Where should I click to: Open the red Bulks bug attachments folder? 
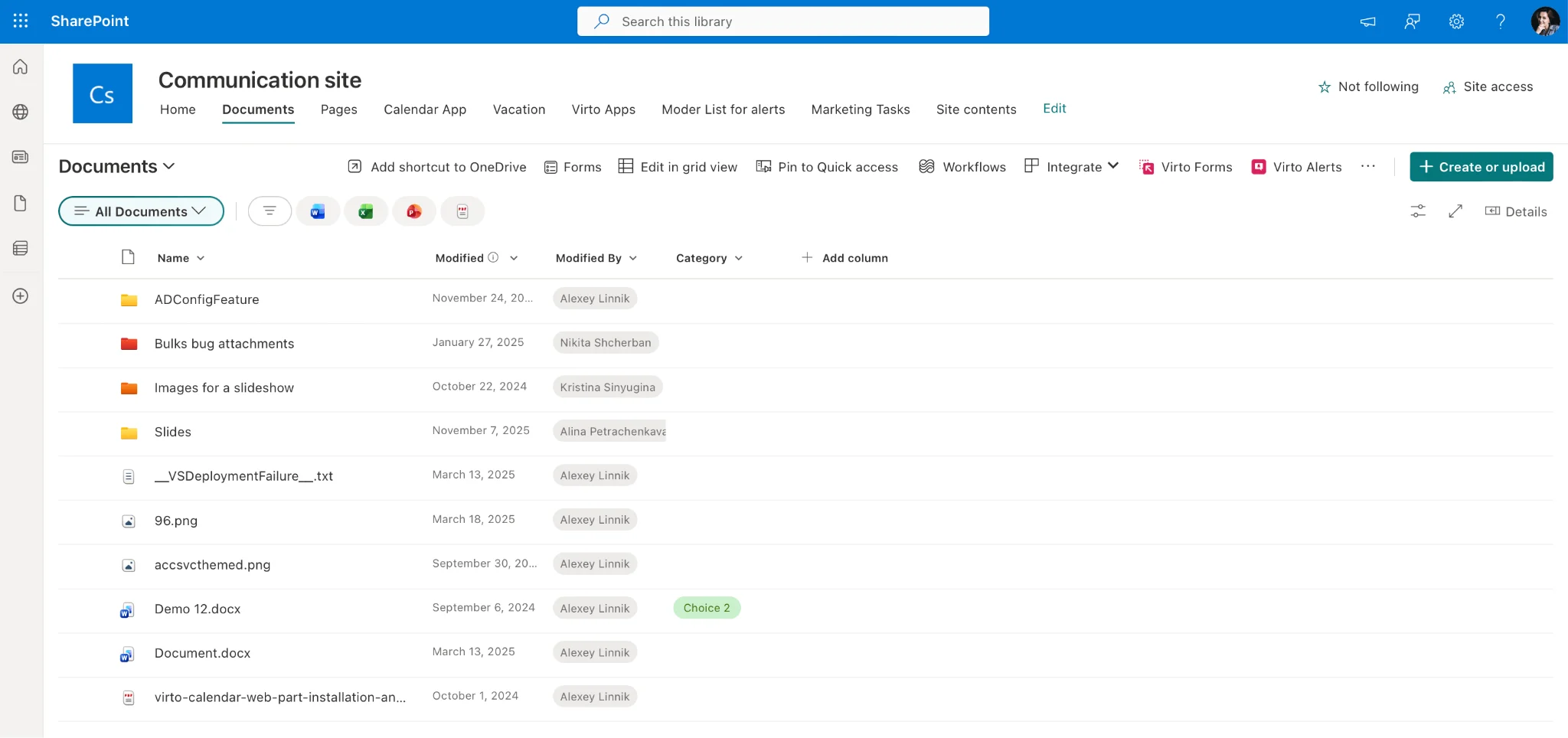[224, 344]
